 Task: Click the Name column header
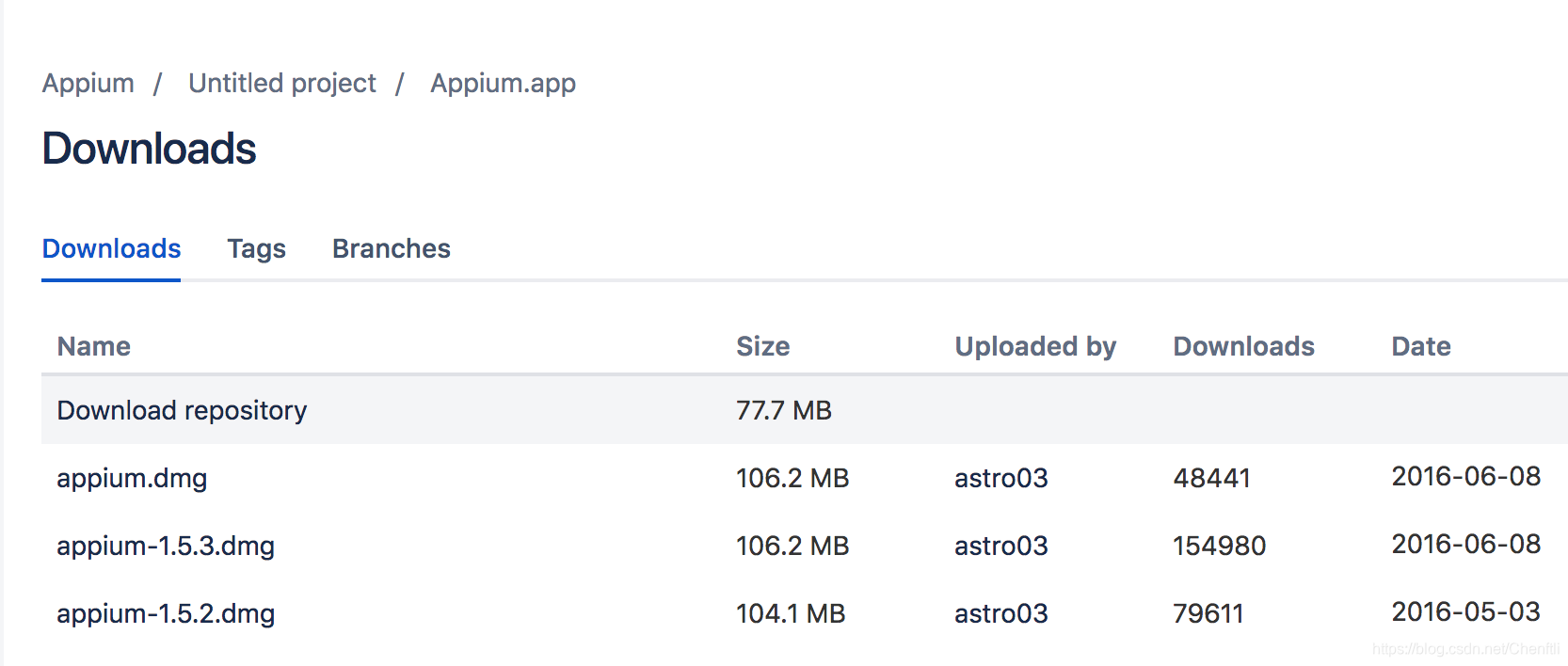click(x=94, y=346)
